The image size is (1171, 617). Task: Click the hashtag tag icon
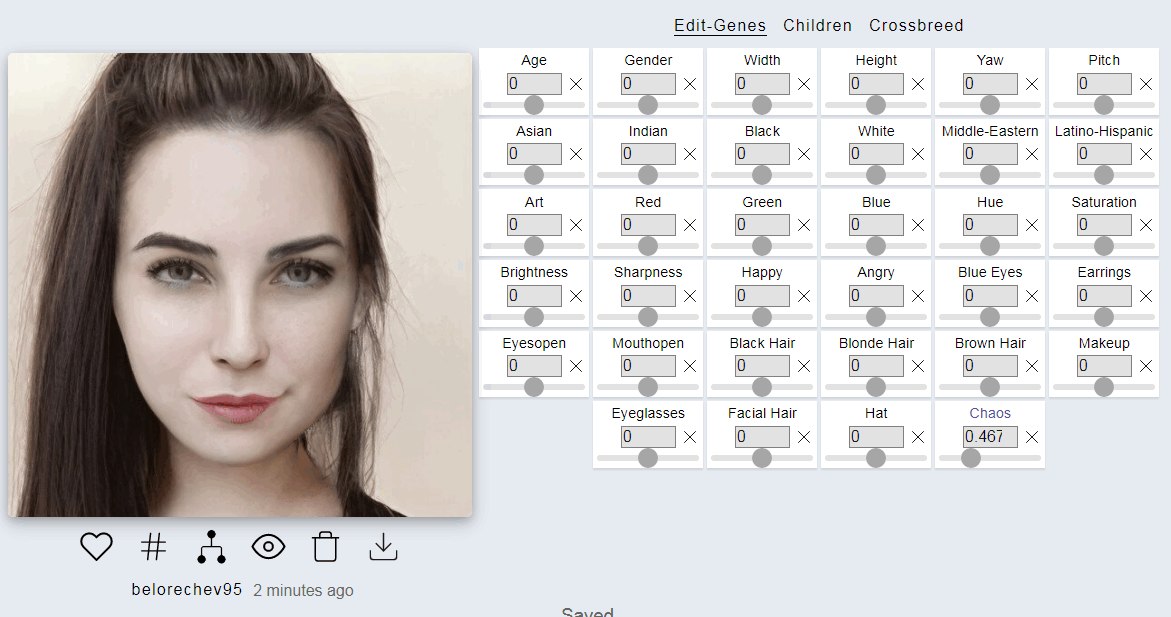pos(153,547)
